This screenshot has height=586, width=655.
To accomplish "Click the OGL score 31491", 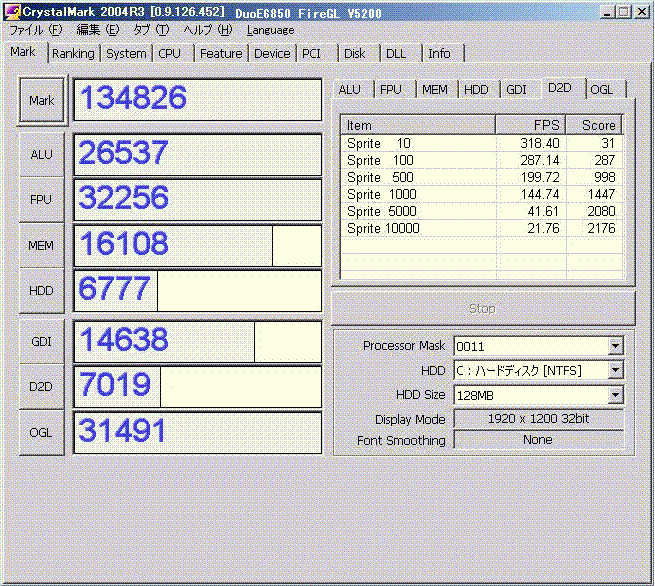I will (x=198, y=433).
